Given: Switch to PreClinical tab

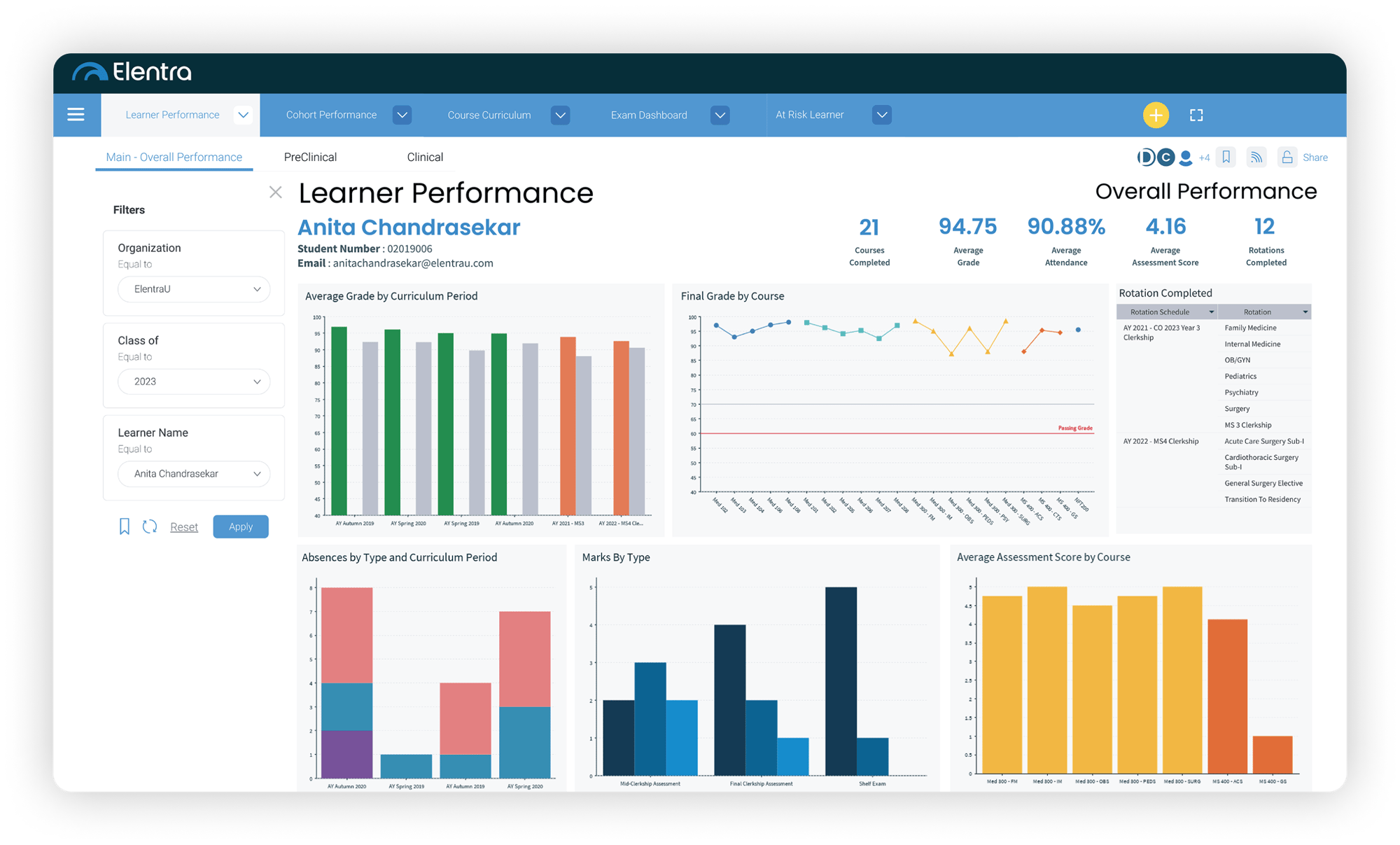Looking at the screenshot, I should 310,158.
